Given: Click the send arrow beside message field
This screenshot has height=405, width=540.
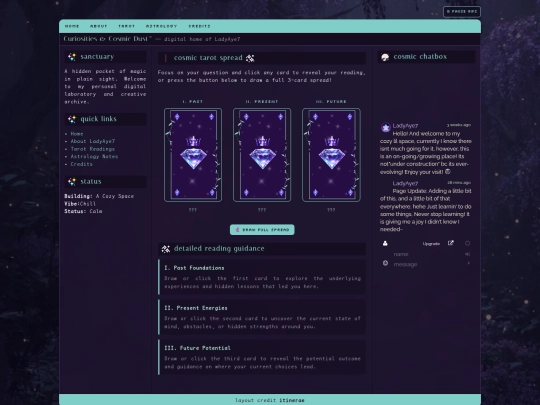Looking at the screenshot, I should coord(468,263).
